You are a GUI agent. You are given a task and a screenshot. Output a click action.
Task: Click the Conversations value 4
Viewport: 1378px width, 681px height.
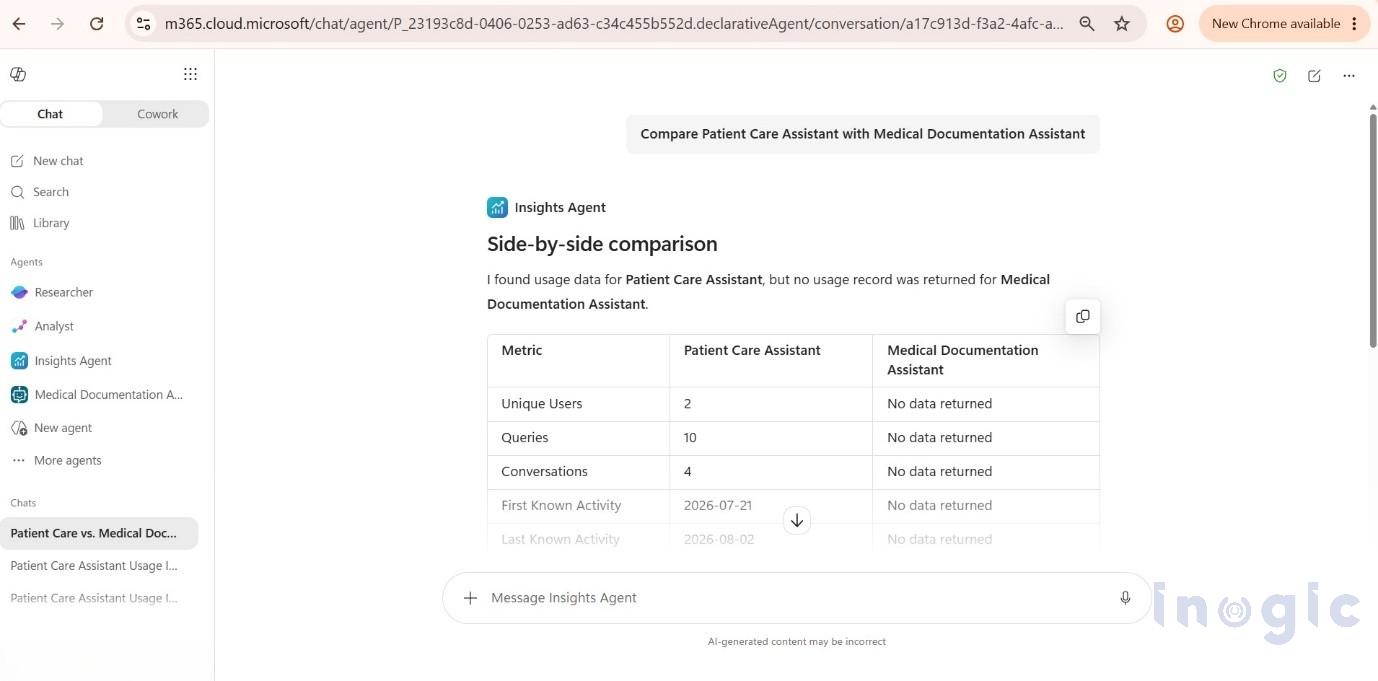click(x=688, y=472)
